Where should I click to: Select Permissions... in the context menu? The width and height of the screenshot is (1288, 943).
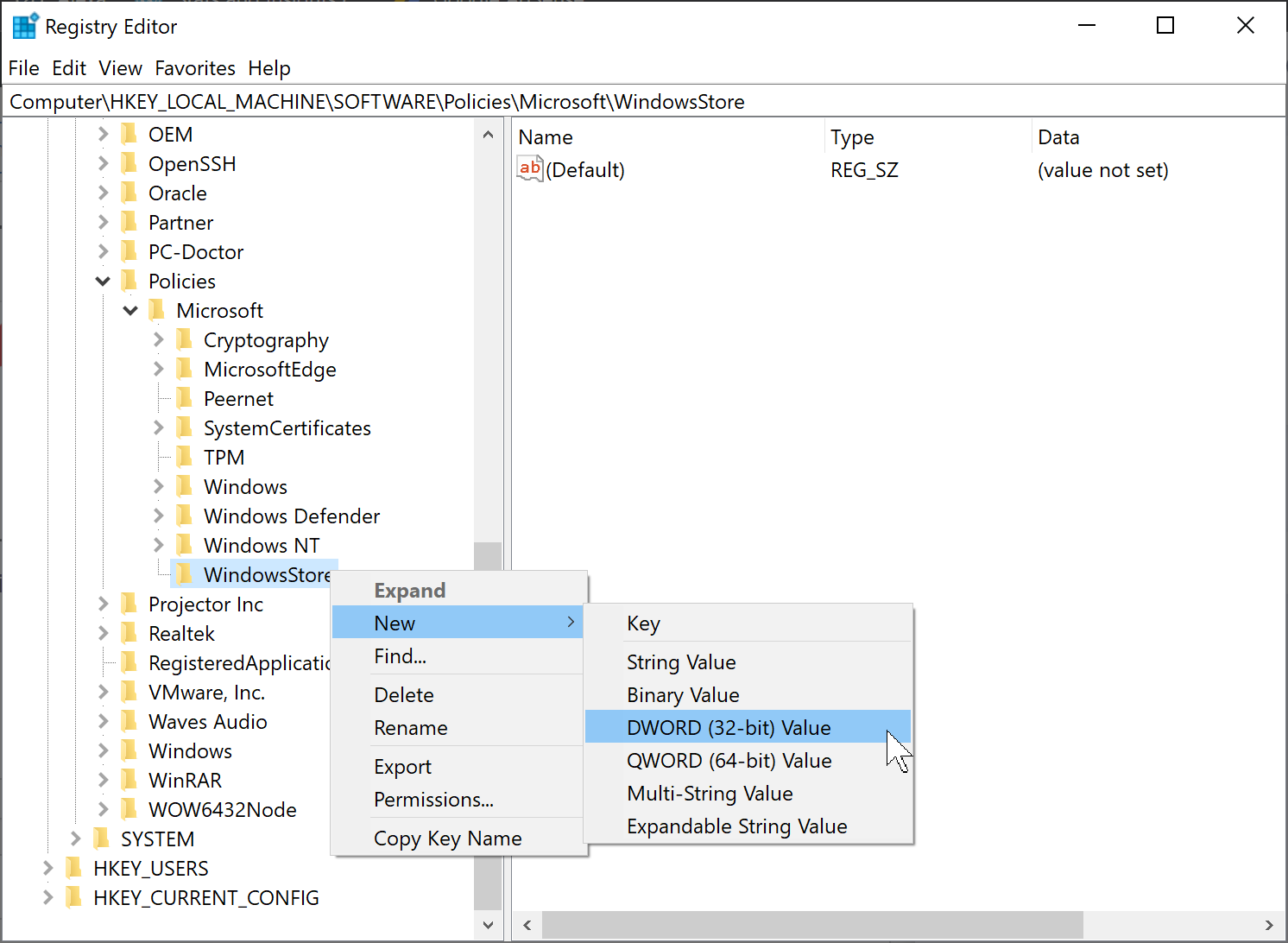pyautogui.click(x=433, y=800)
